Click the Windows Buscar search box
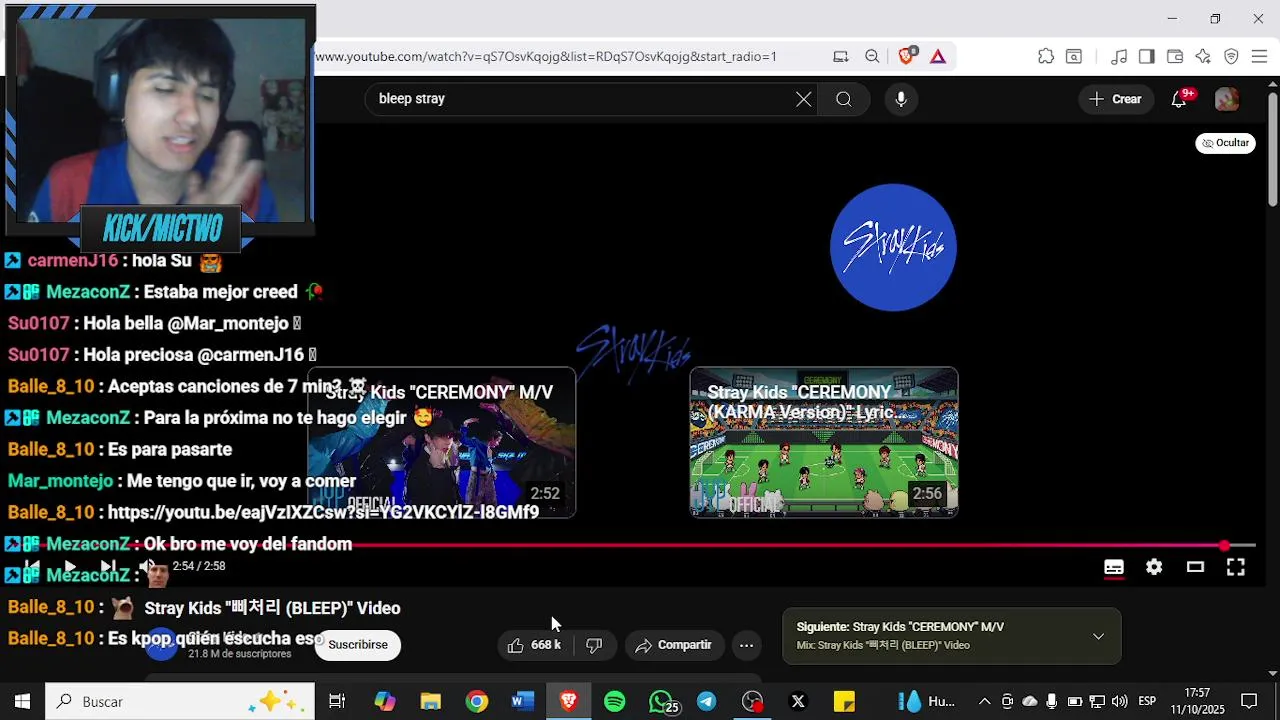Screen dimensions: 1280x720 point(180,702)
